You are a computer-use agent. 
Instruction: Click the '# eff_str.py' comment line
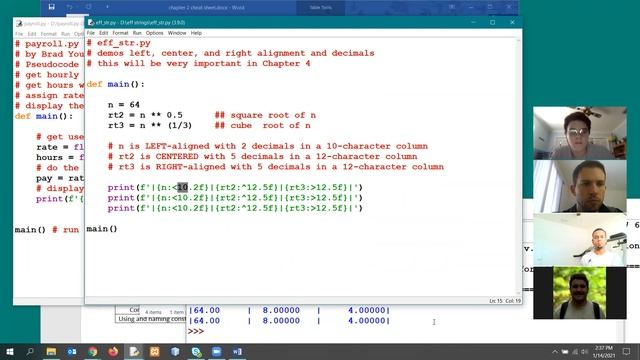click(x=118, y=43)
